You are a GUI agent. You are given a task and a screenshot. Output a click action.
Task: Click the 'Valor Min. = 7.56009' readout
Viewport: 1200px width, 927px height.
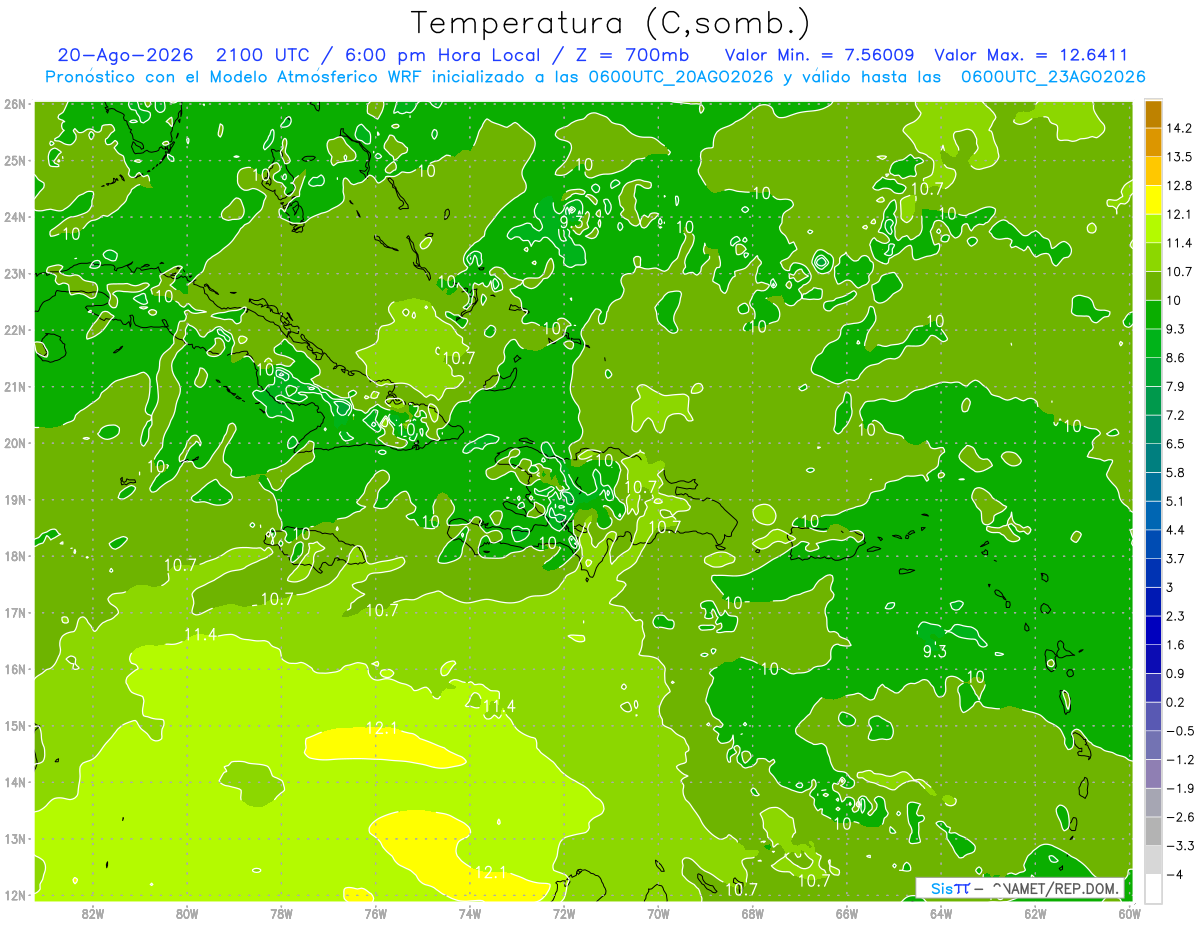click(820, 56)
